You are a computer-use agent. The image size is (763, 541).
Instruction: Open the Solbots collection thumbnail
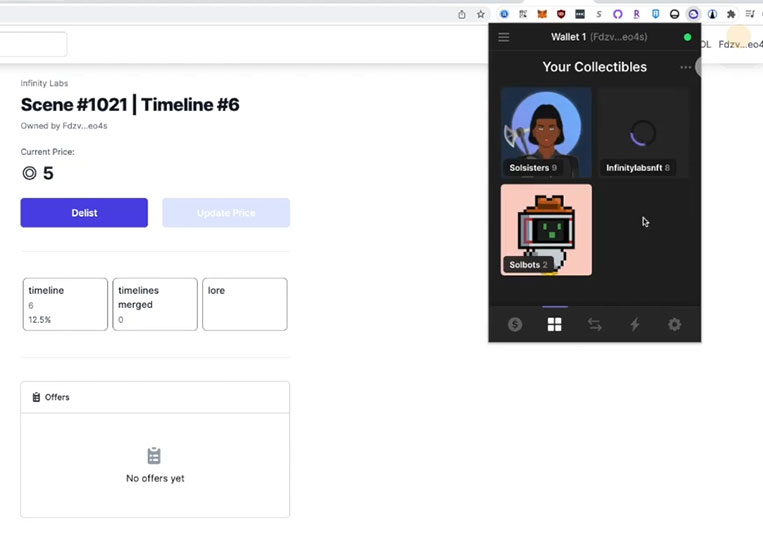coord(546,230)
